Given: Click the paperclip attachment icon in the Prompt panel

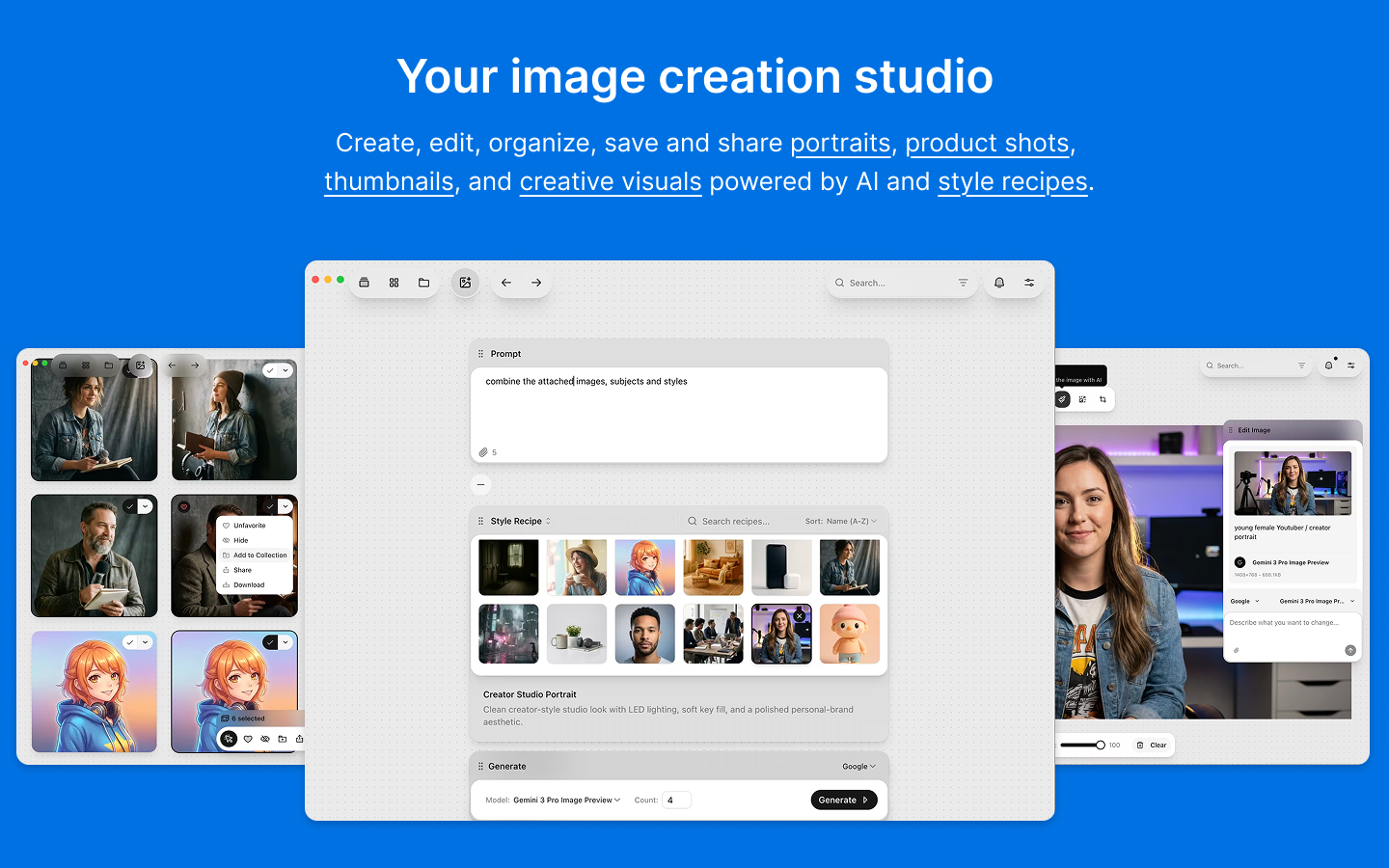Looking at the screenshot, I should pyautogui.click(x=484, y=451).
